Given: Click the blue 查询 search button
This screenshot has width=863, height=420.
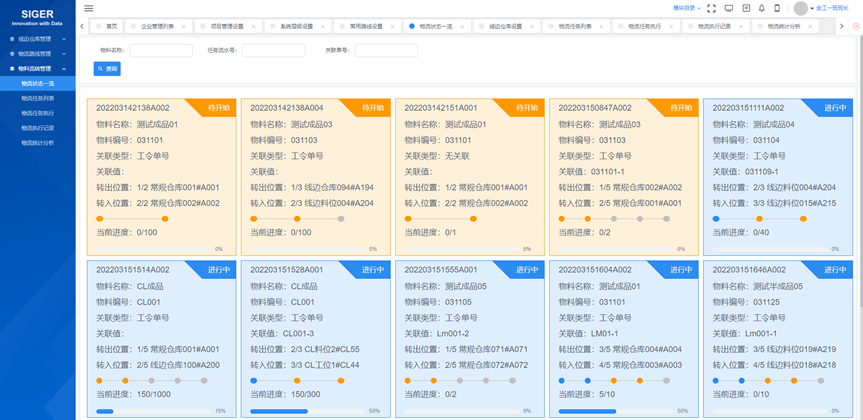Looking at the screenshot, I should 107,69.
